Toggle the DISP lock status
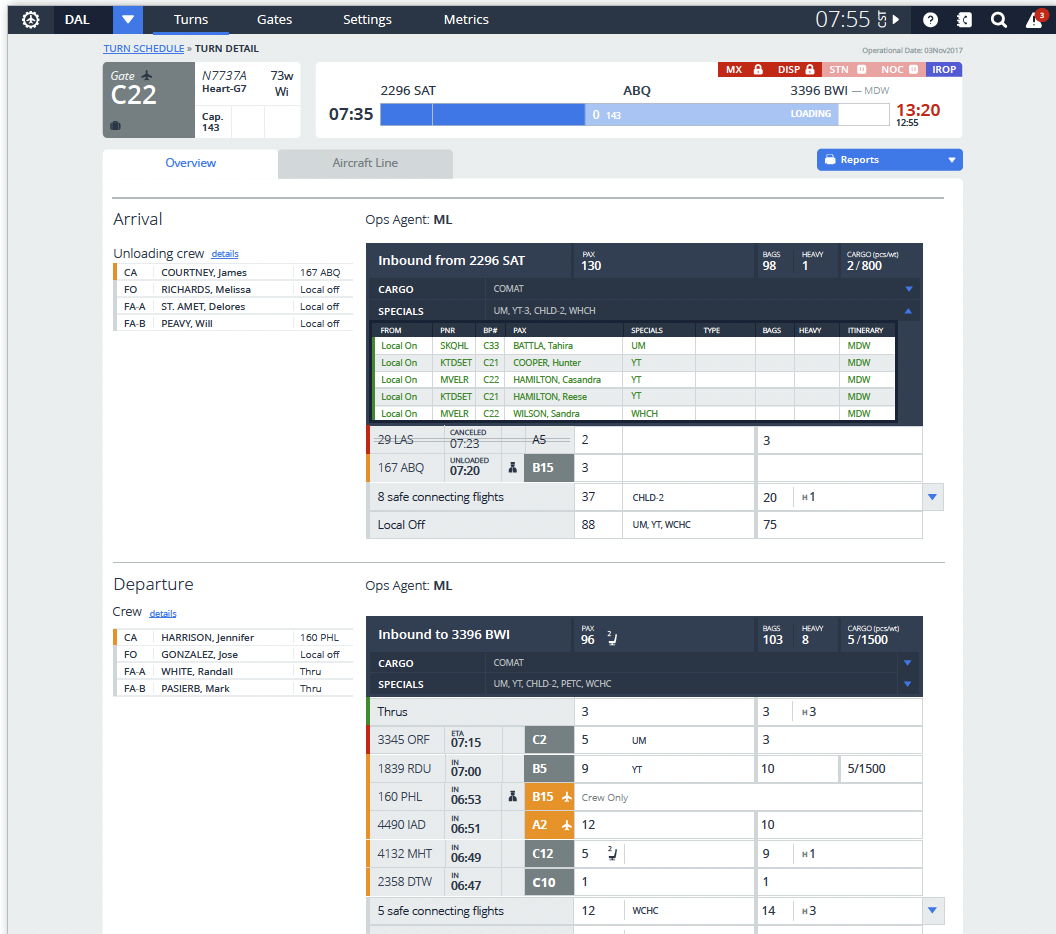 (x=795, y=70)
